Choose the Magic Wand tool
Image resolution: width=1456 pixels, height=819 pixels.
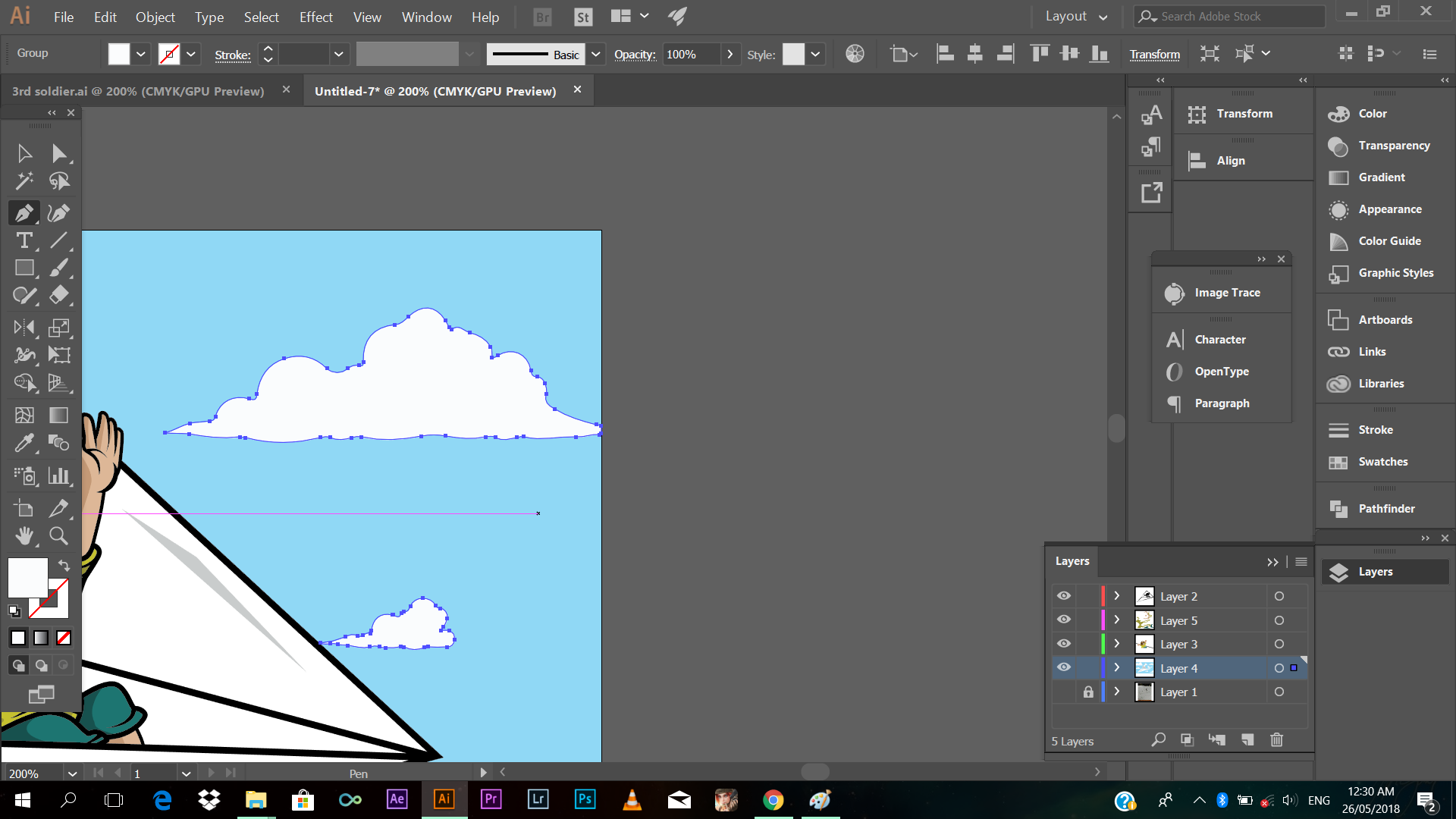pyautogui.click(x=24, y=181)
